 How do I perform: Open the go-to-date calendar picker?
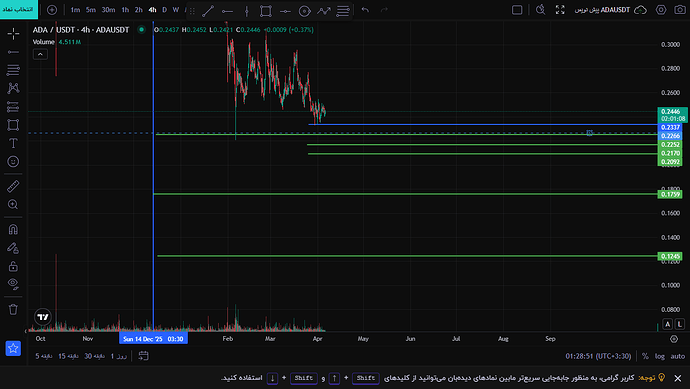[x=143, y=356]
